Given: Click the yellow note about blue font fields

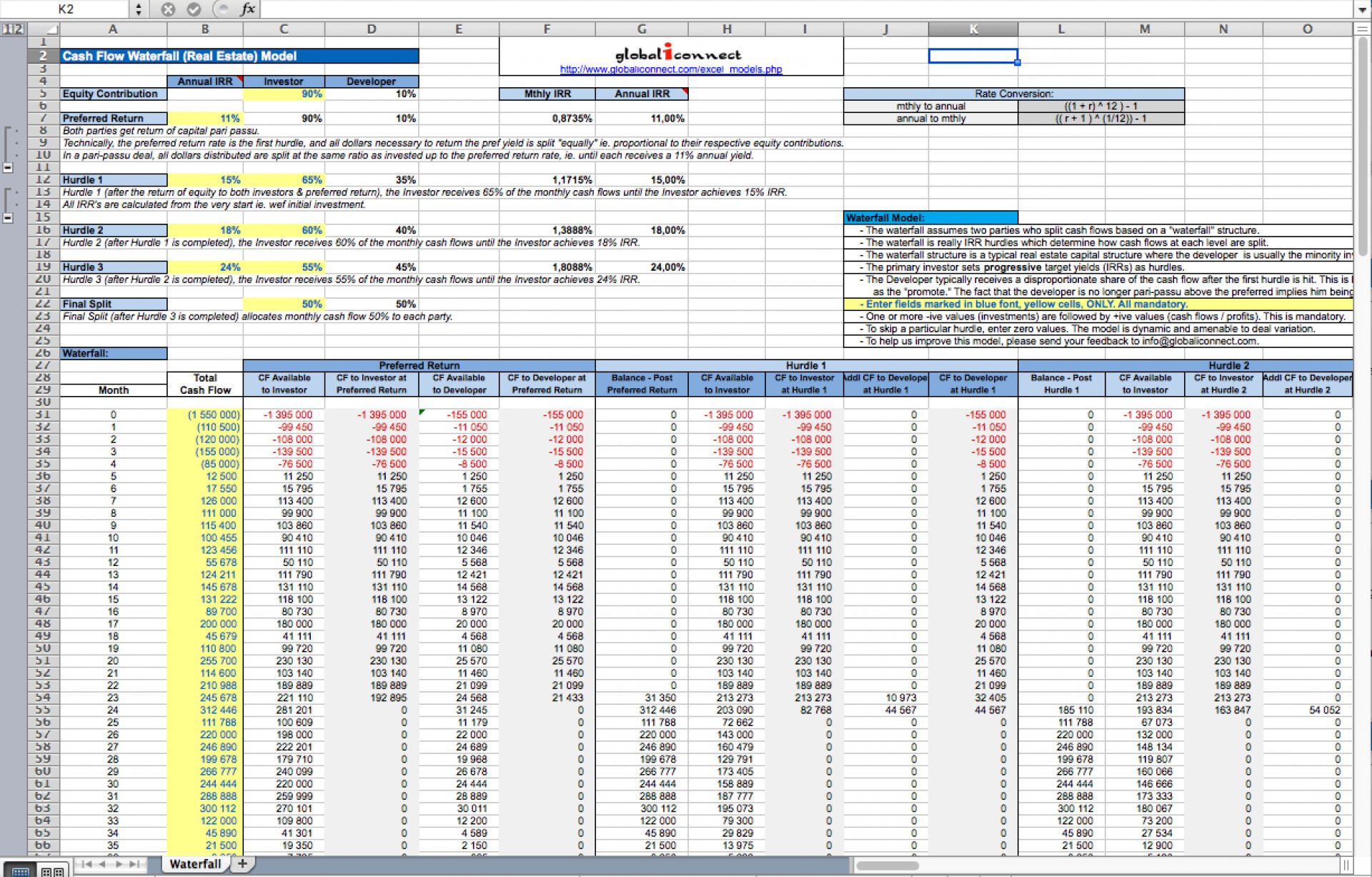Looking at the screenshot, I should coord(1098,304).
